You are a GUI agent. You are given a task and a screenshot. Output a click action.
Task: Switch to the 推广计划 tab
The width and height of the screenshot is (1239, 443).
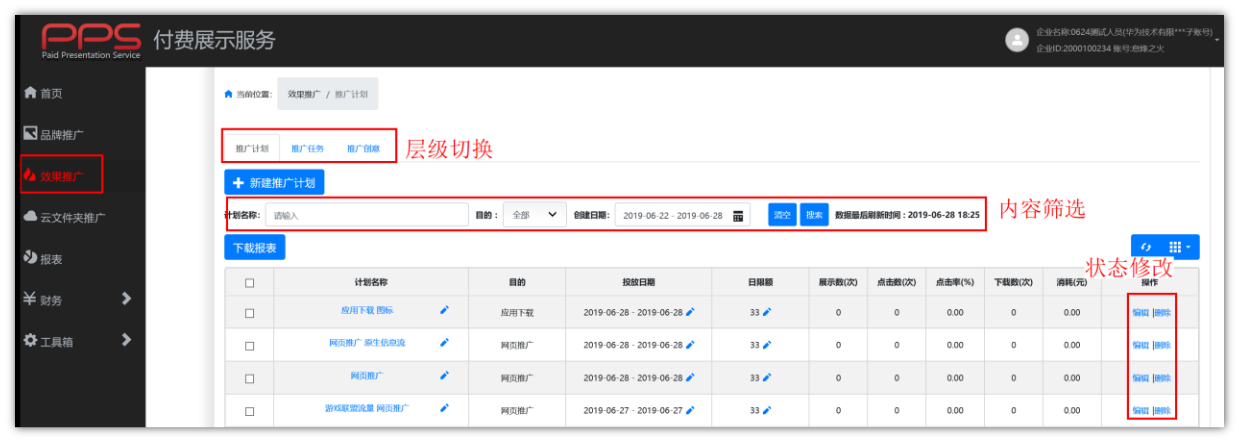[251, 148]
